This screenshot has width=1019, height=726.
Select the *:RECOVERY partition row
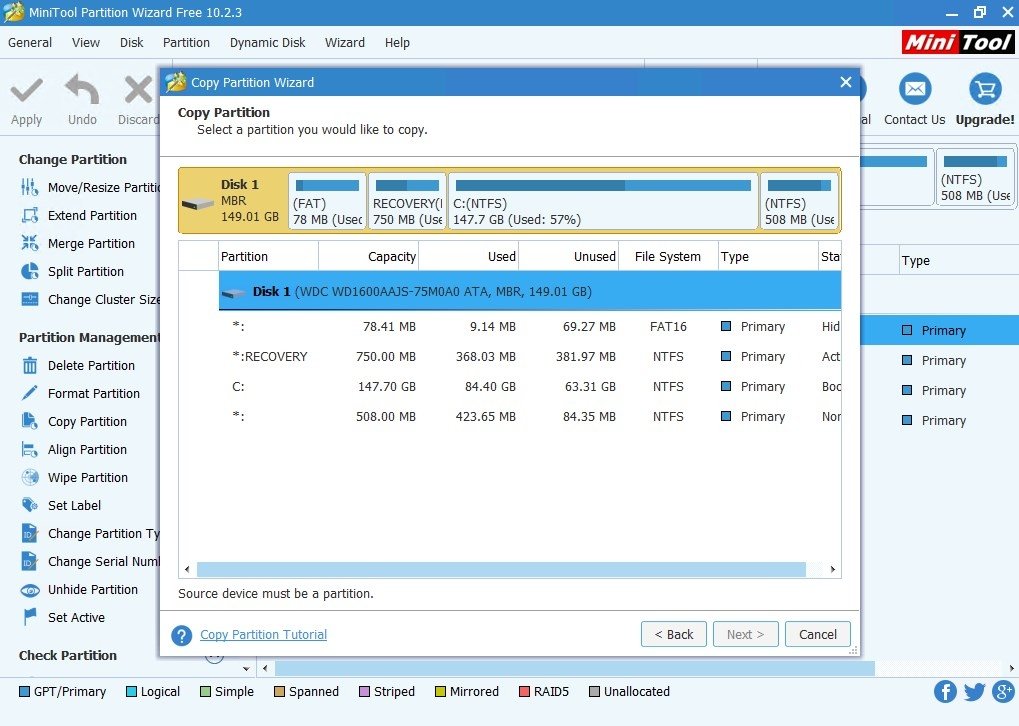(530, 356)
